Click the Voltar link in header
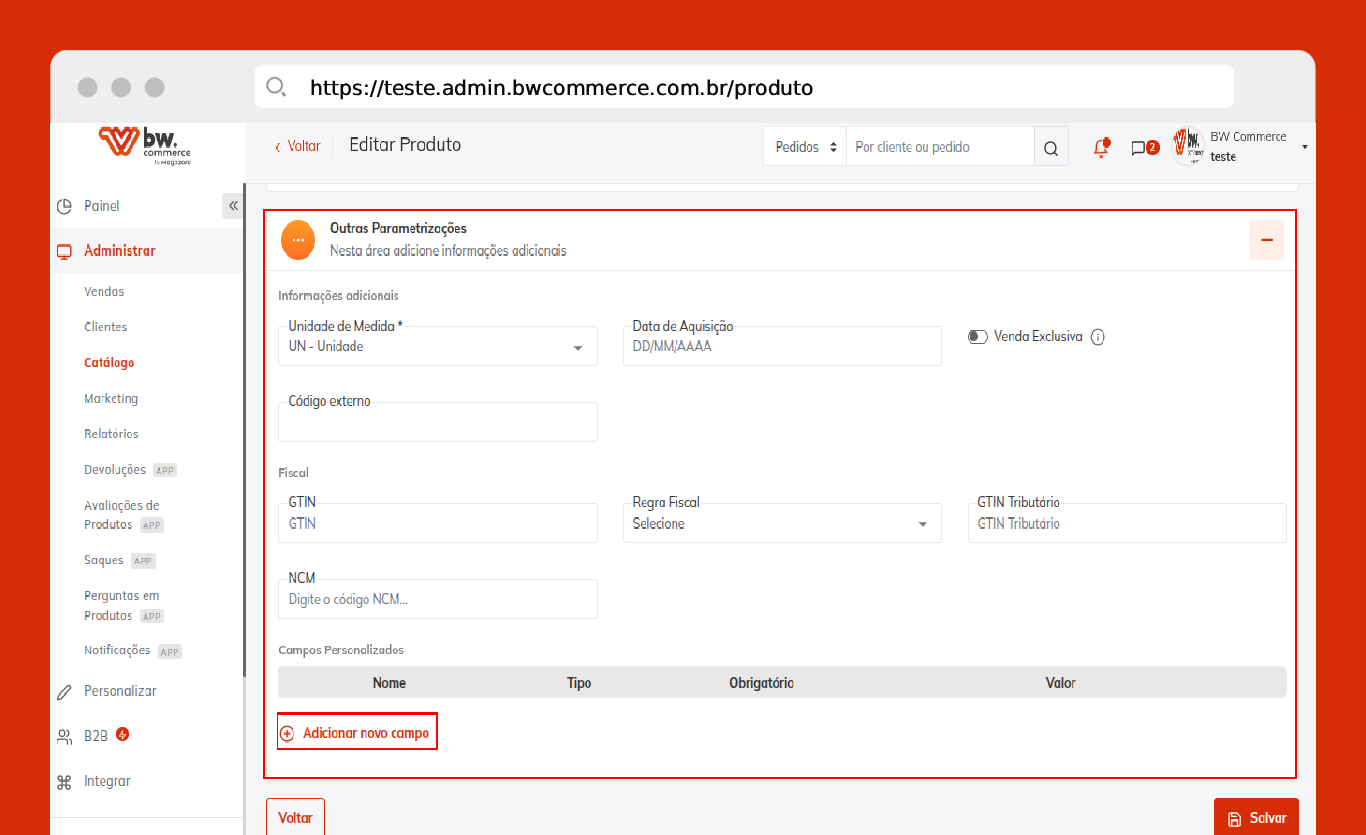The image size is (1366, 835). (298, 146)
